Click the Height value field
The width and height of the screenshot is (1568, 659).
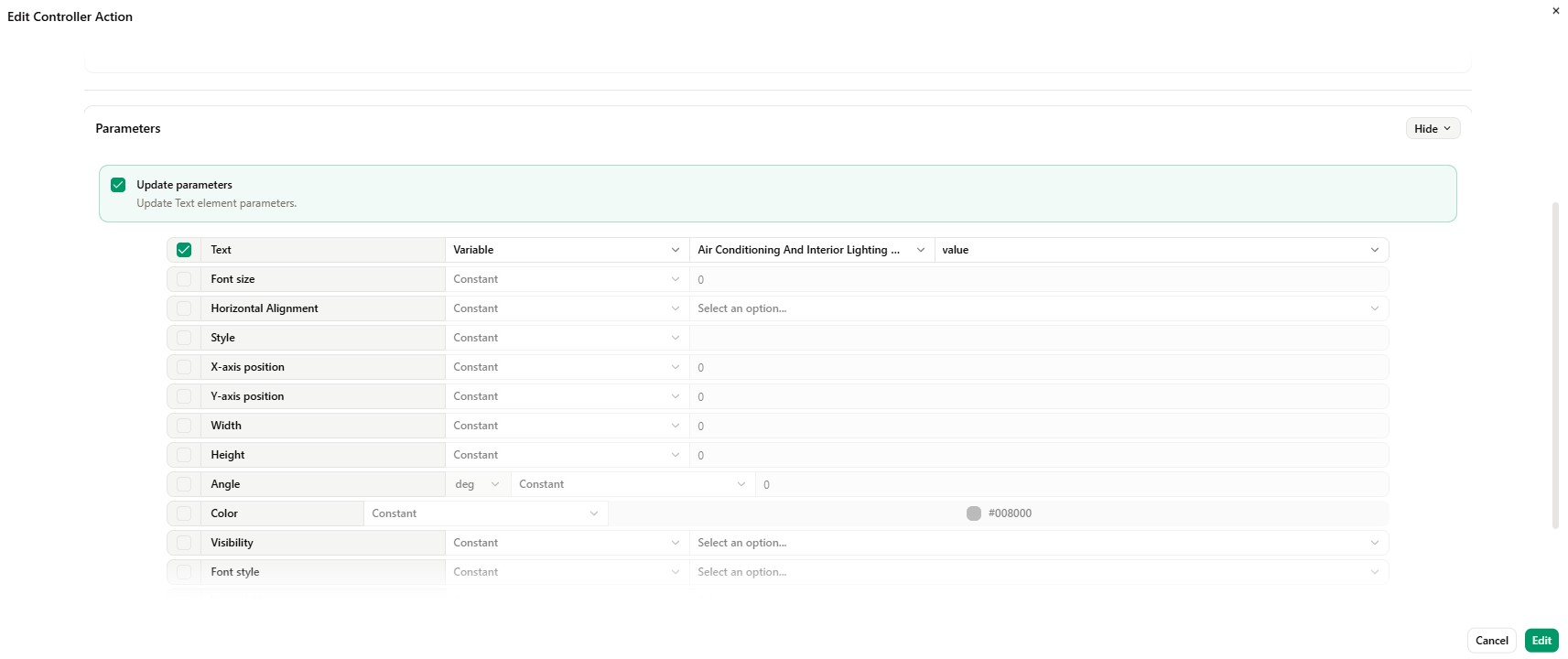click(x=1039, y=455)
